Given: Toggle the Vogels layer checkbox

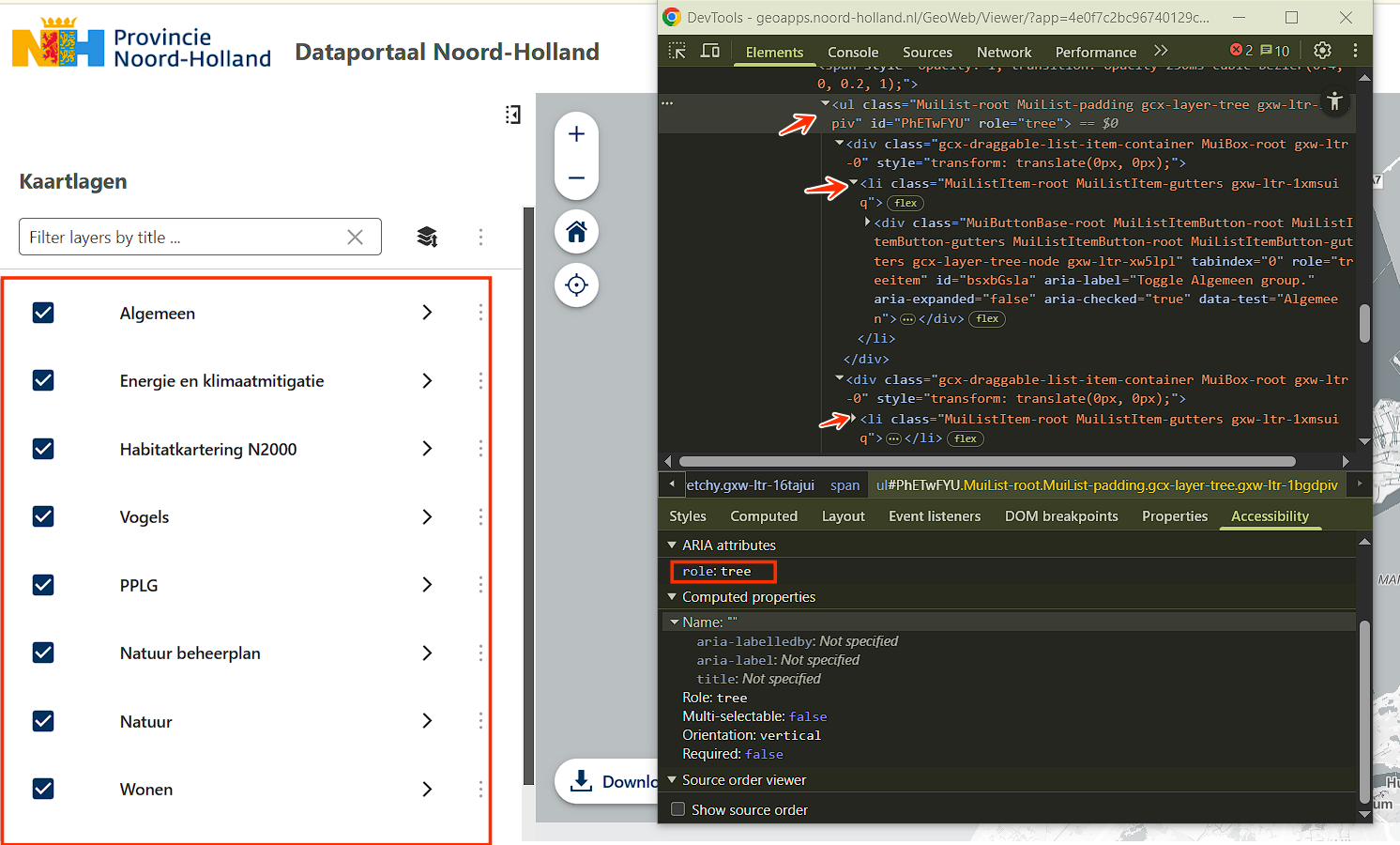Looking at the screenshot, I should (43, 516).
